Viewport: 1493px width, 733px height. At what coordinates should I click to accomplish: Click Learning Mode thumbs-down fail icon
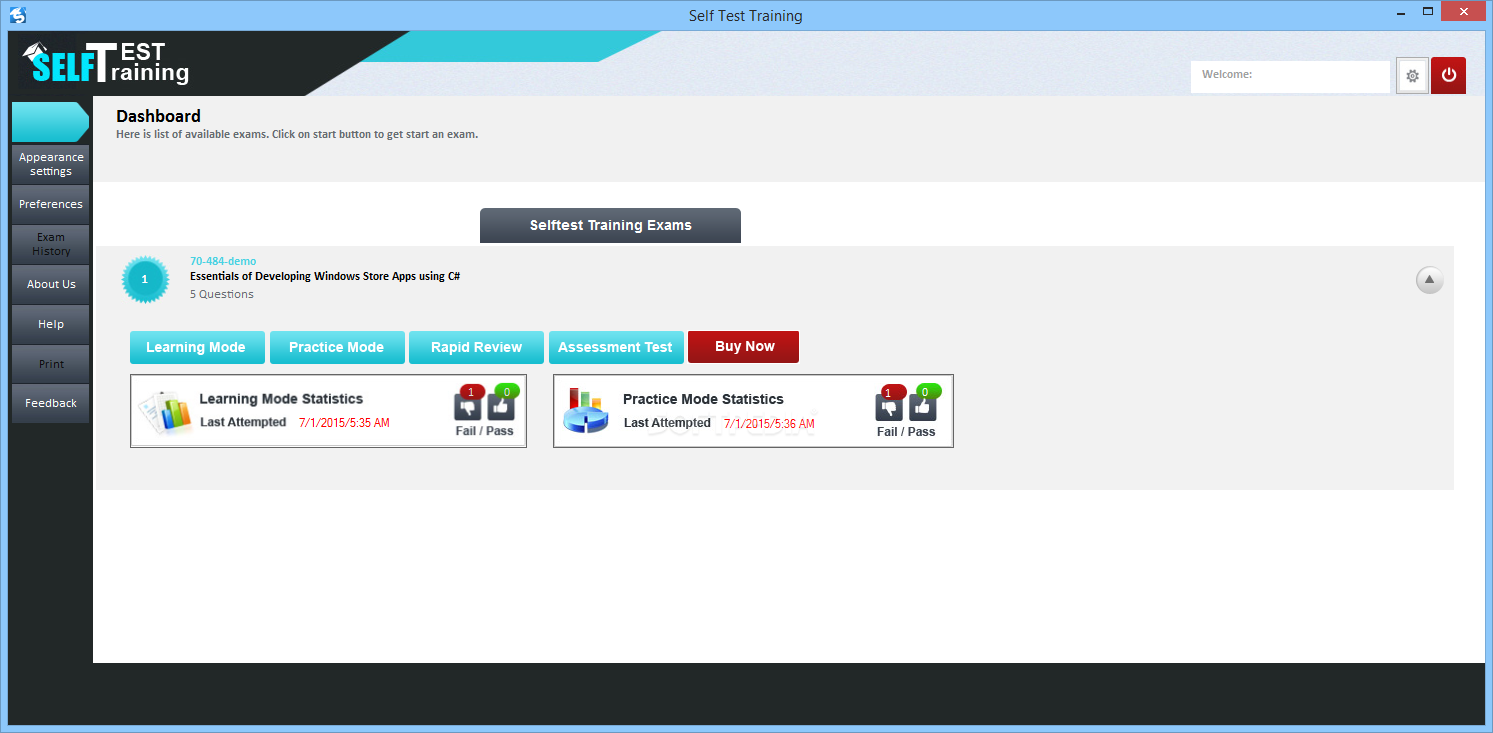pyautogui.click(x=468, y=406)
